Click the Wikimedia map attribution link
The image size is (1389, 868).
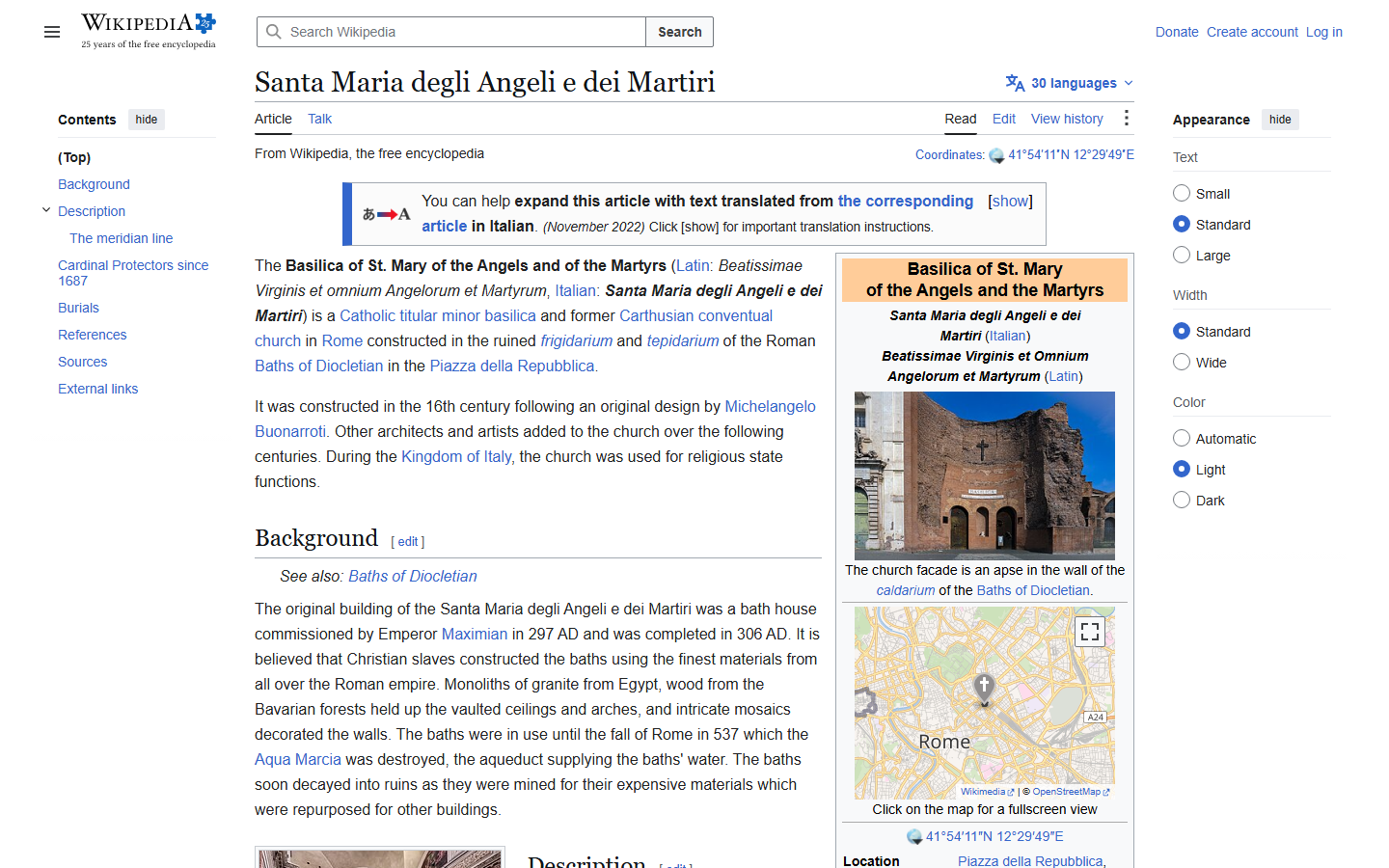(x=987, y=792)
